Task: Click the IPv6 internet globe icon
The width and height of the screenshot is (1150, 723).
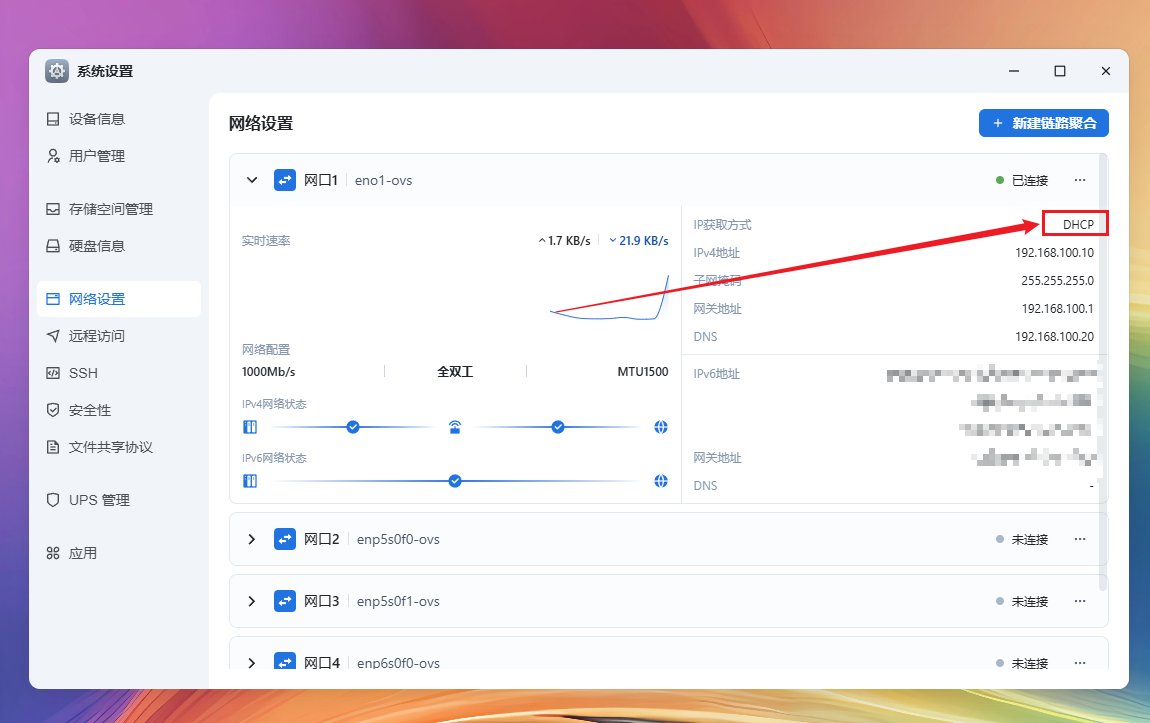Action: pos(661,481)
